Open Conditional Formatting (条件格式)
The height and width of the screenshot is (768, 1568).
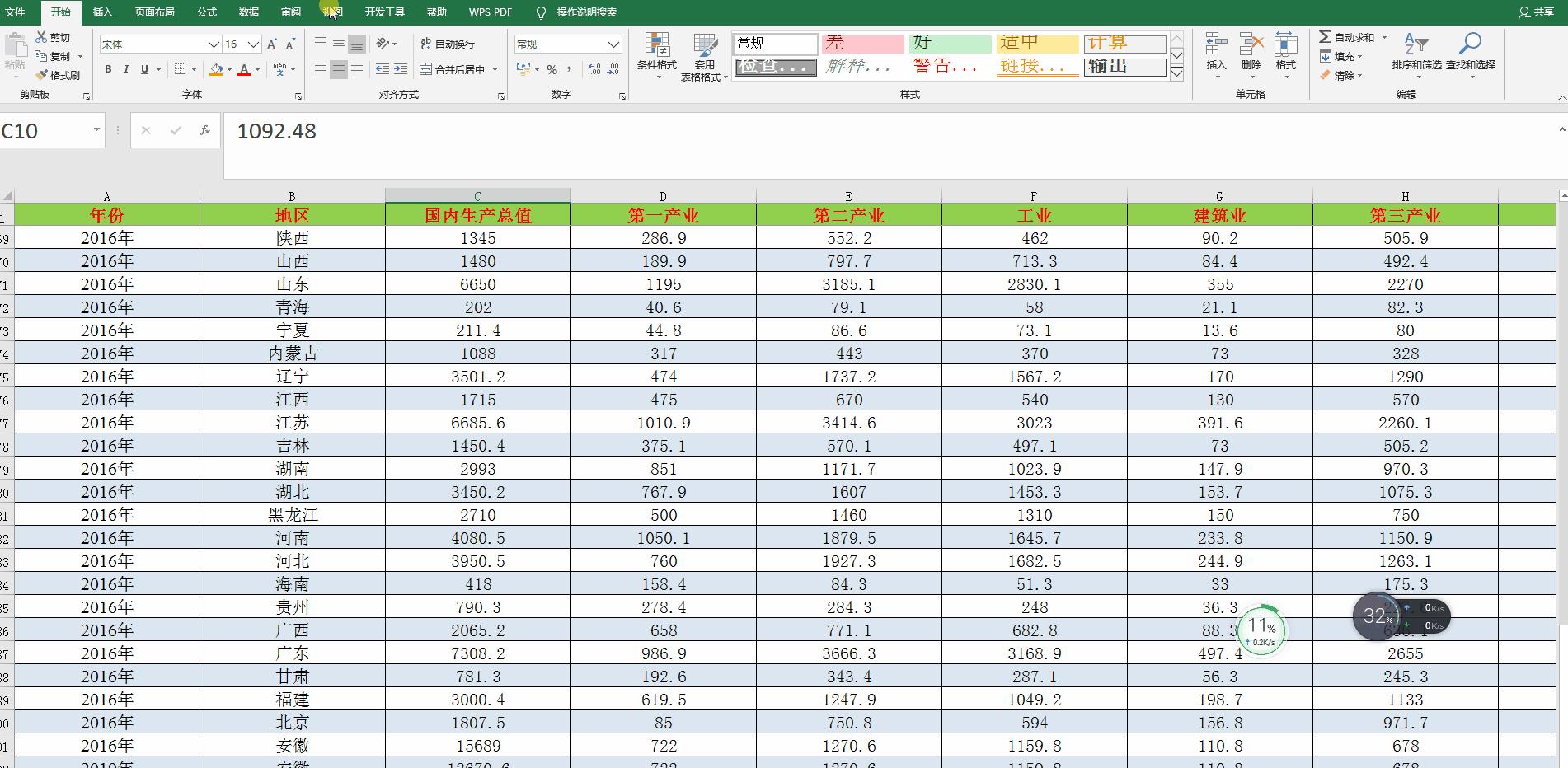(656, 55)
